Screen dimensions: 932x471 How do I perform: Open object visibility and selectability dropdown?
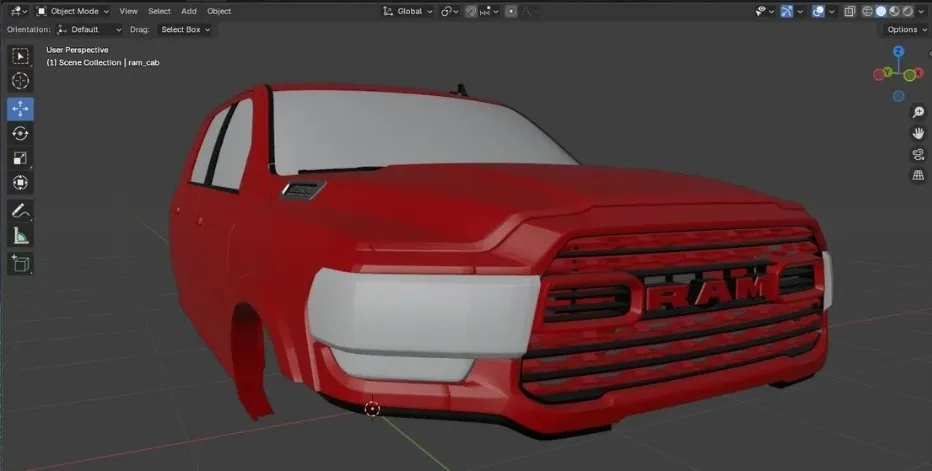coord(764,11)
